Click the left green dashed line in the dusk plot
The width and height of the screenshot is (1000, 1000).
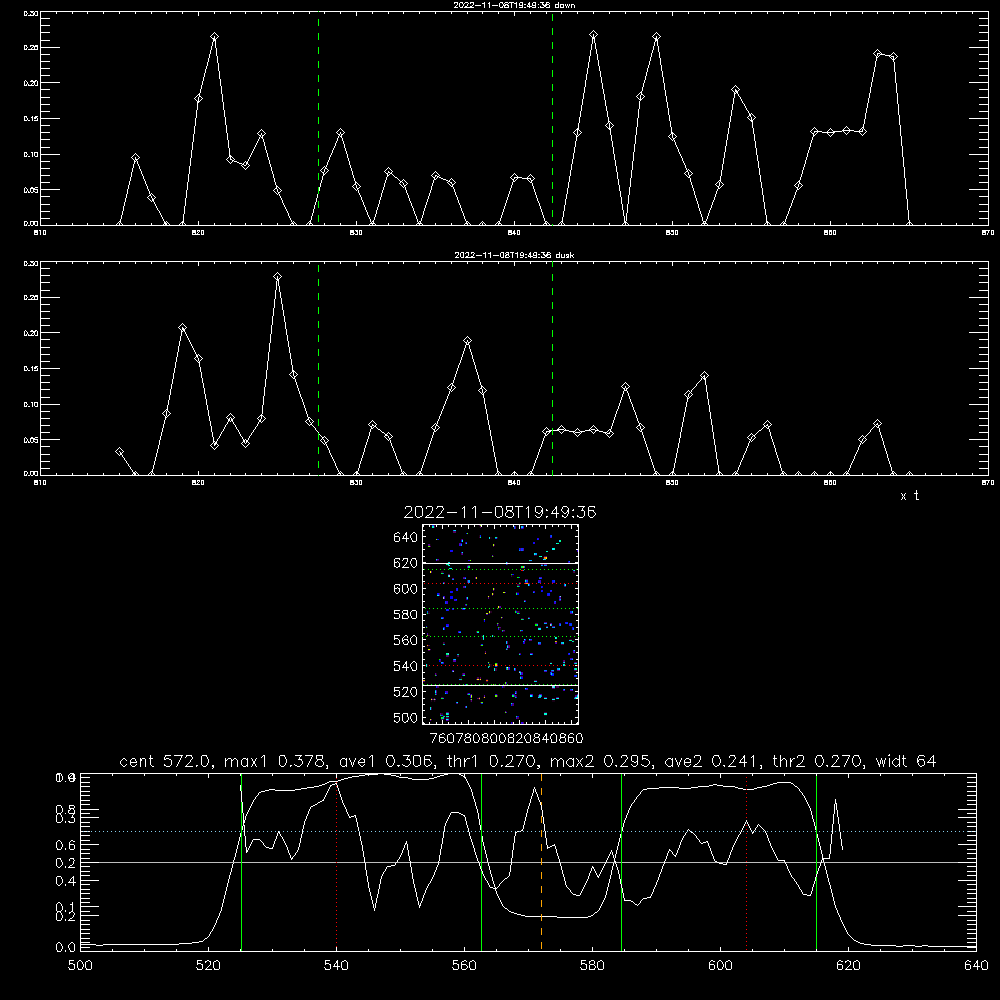coord(318,368)
